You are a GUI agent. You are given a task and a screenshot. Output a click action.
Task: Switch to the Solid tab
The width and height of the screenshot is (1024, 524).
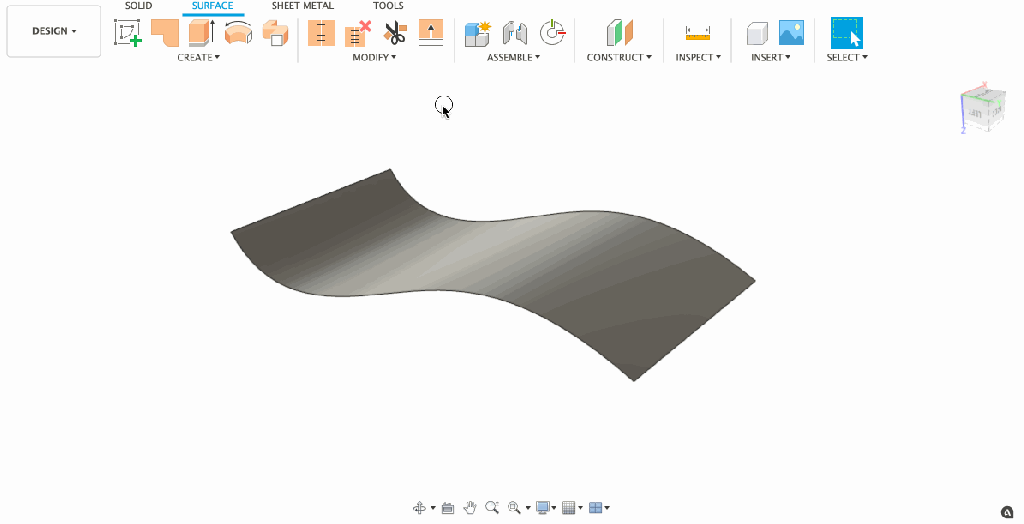(x=138, y=6)
